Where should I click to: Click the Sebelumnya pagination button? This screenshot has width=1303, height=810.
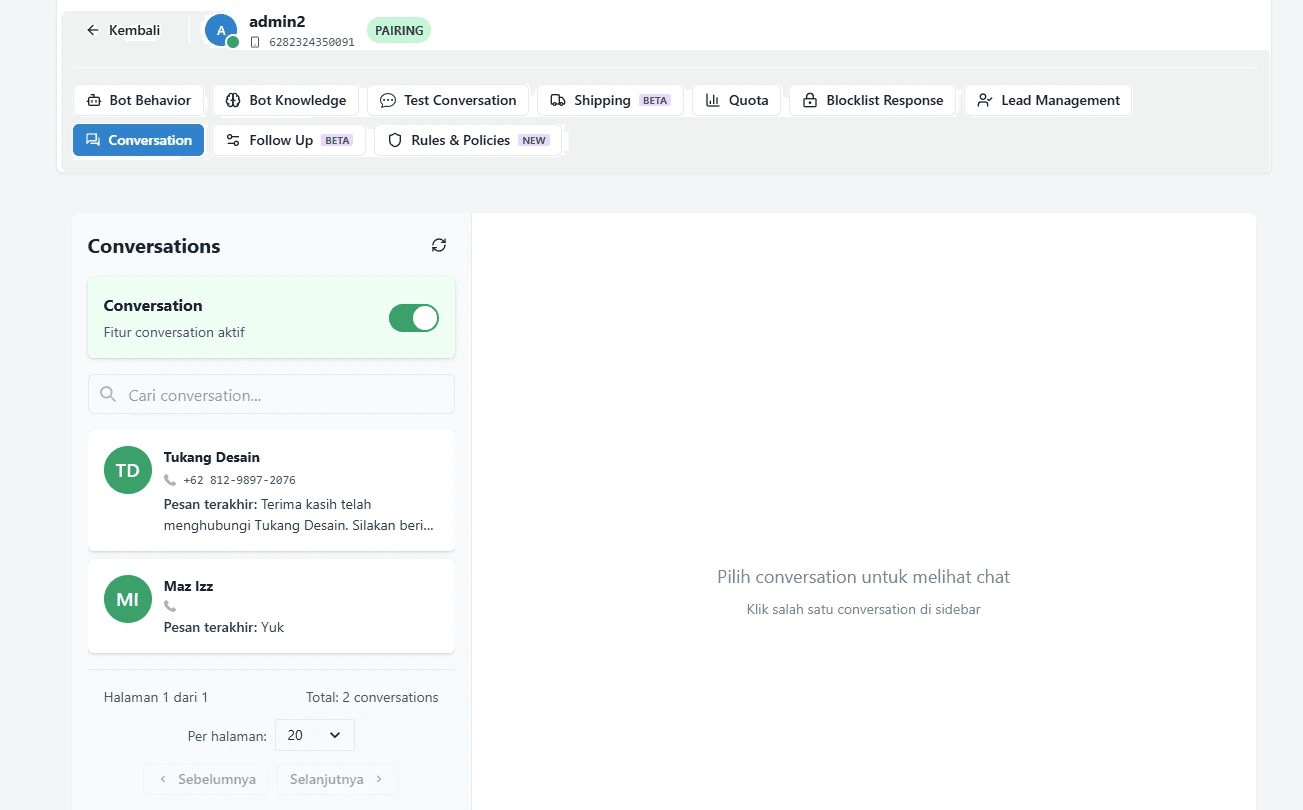(206, 779)
